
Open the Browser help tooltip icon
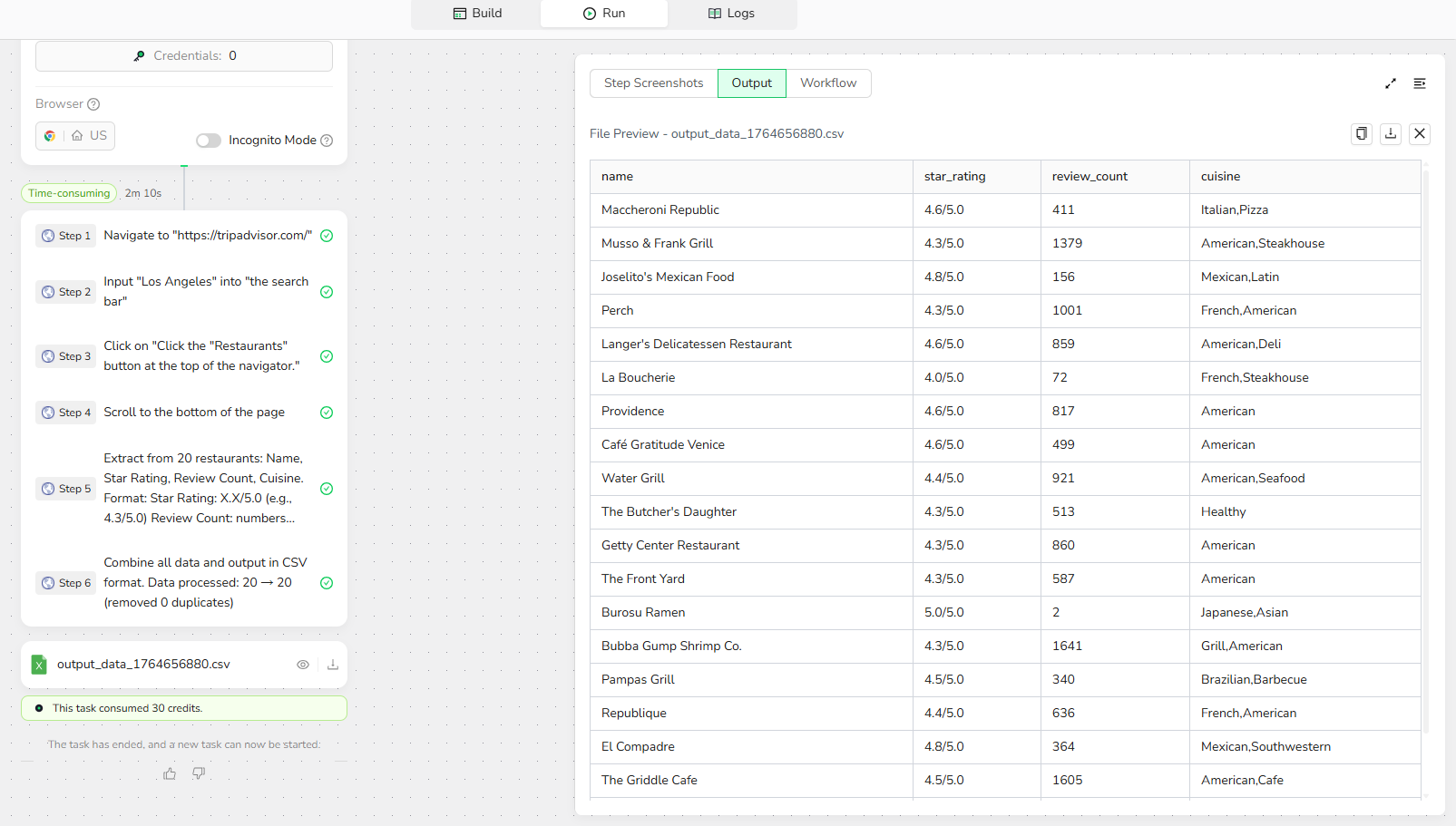coord(93,103)
